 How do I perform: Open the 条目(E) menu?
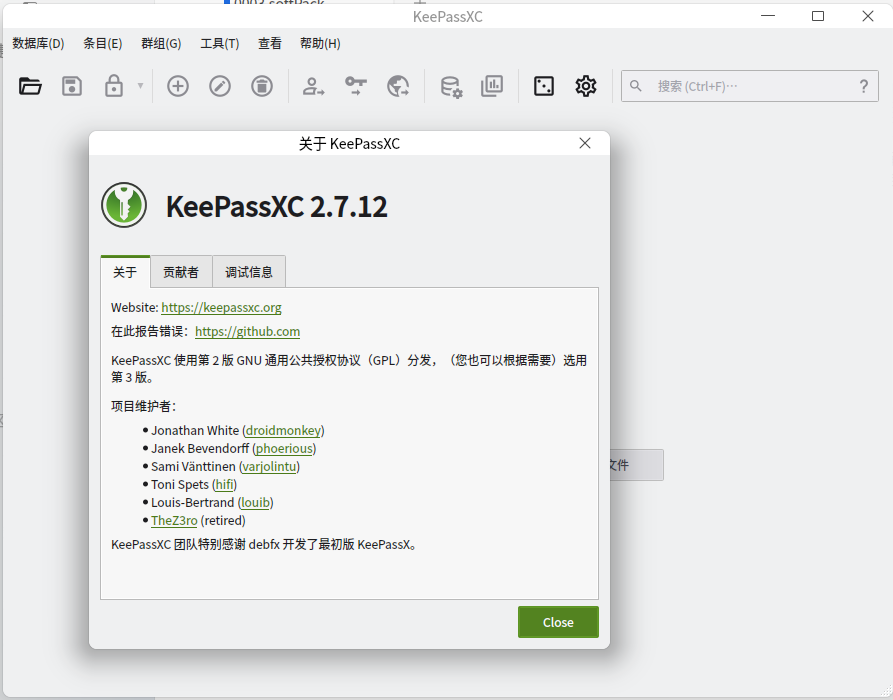pyautogui.click(x=103, y=44)
